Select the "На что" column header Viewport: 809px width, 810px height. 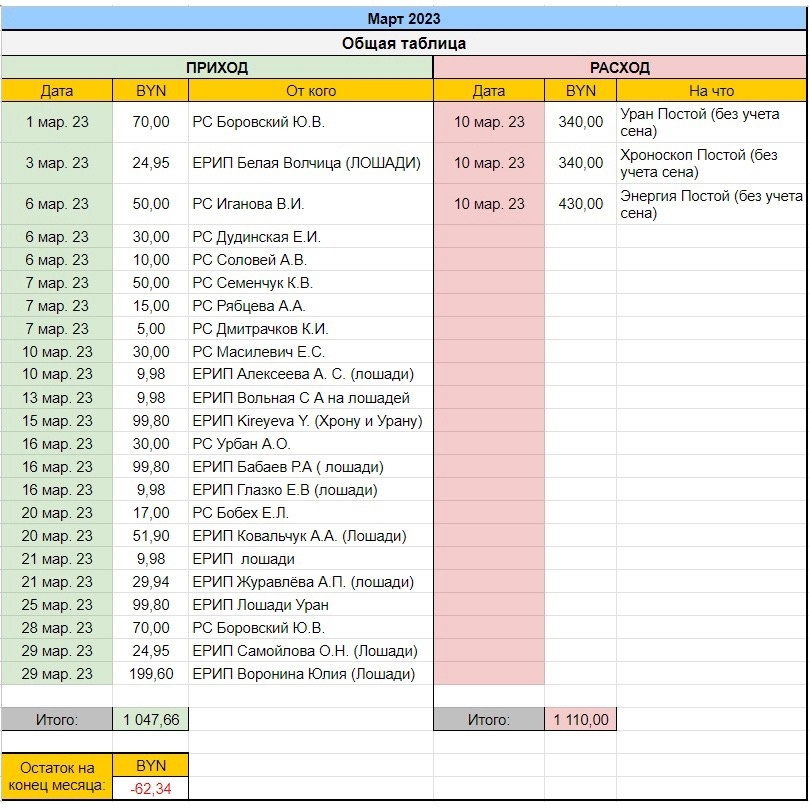pyautogui.click(x=711, y=91)
